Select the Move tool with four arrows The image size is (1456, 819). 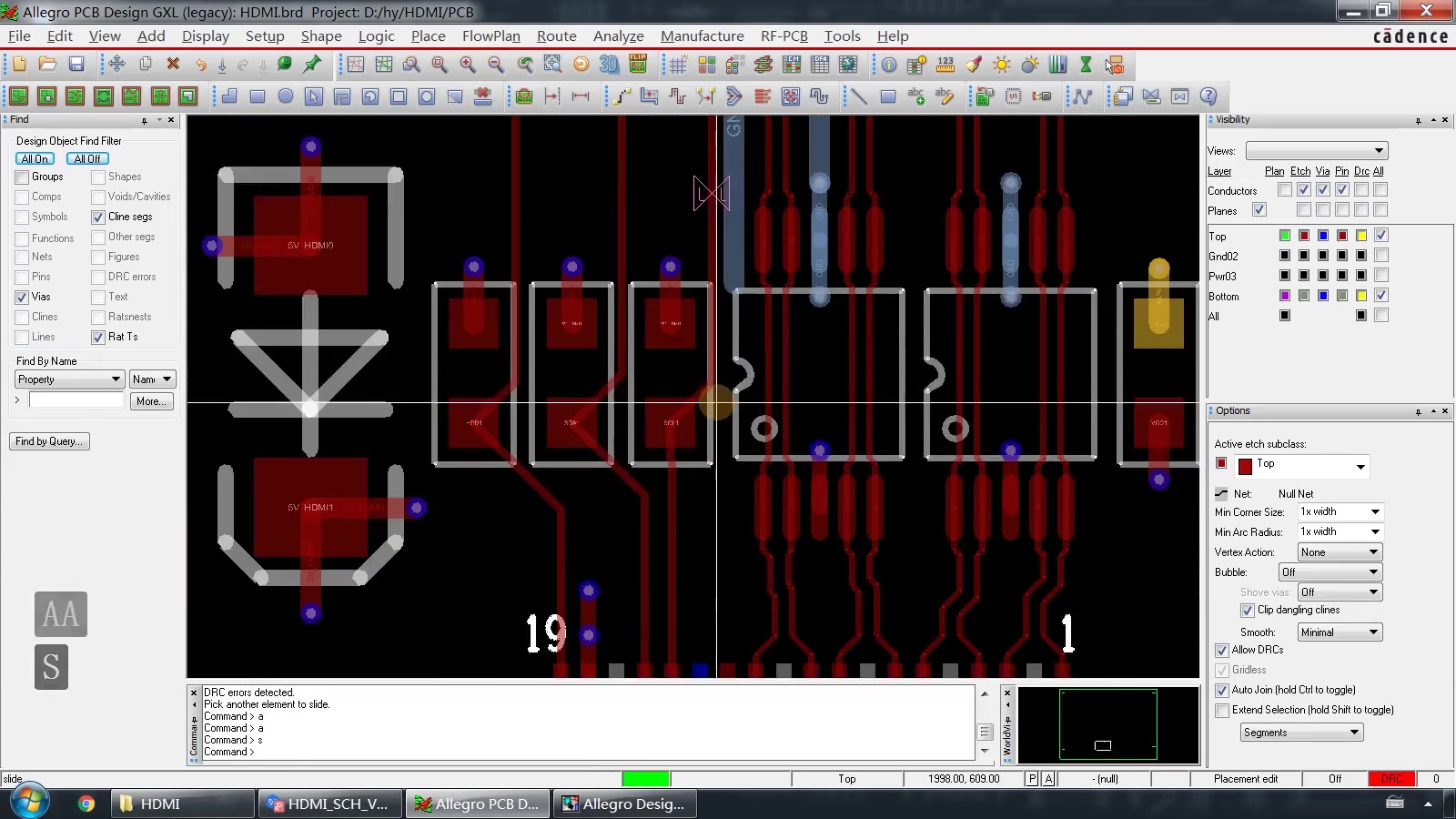pyautogui.click(x=116, y=65)
